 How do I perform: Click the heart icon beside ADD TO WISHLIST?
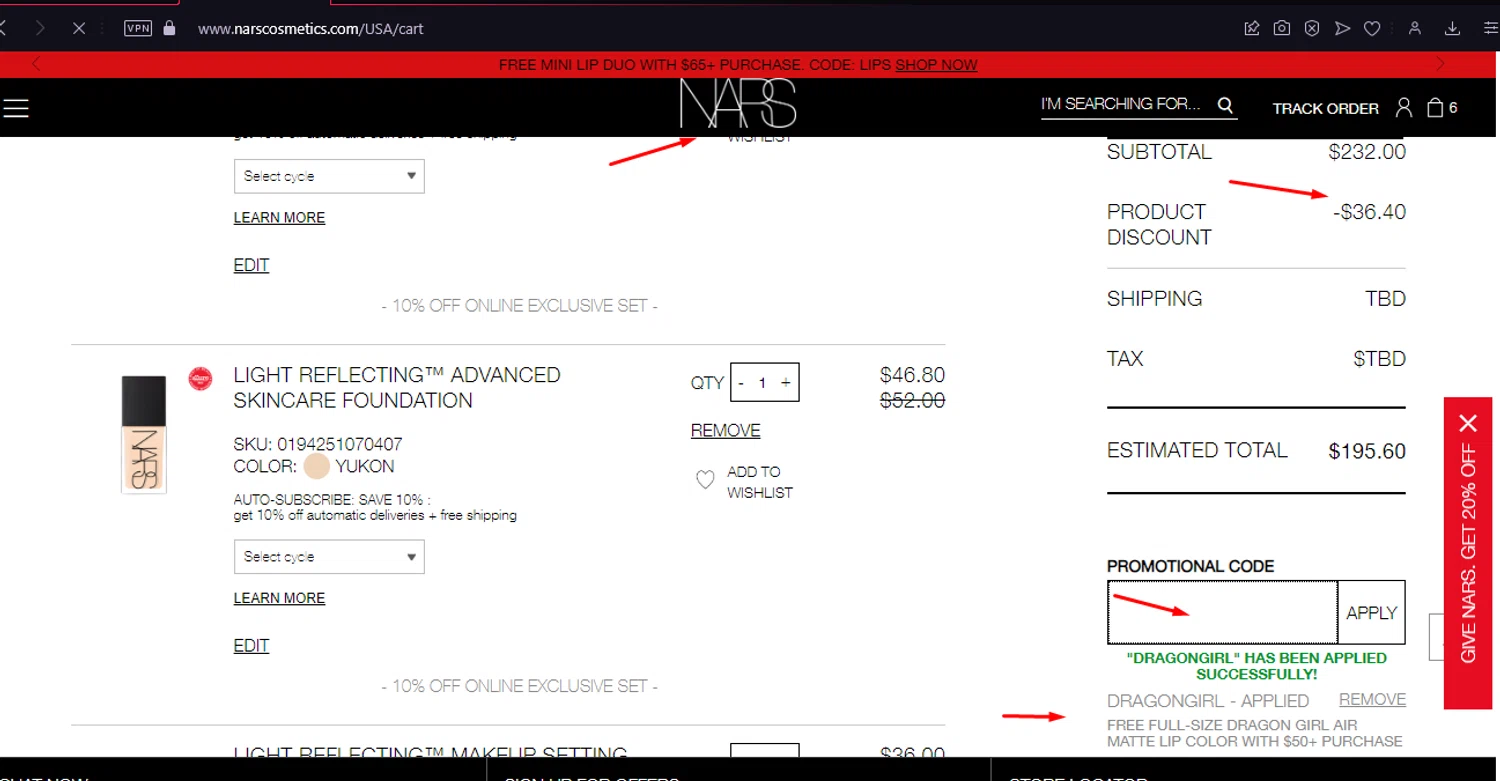[705, 480]
